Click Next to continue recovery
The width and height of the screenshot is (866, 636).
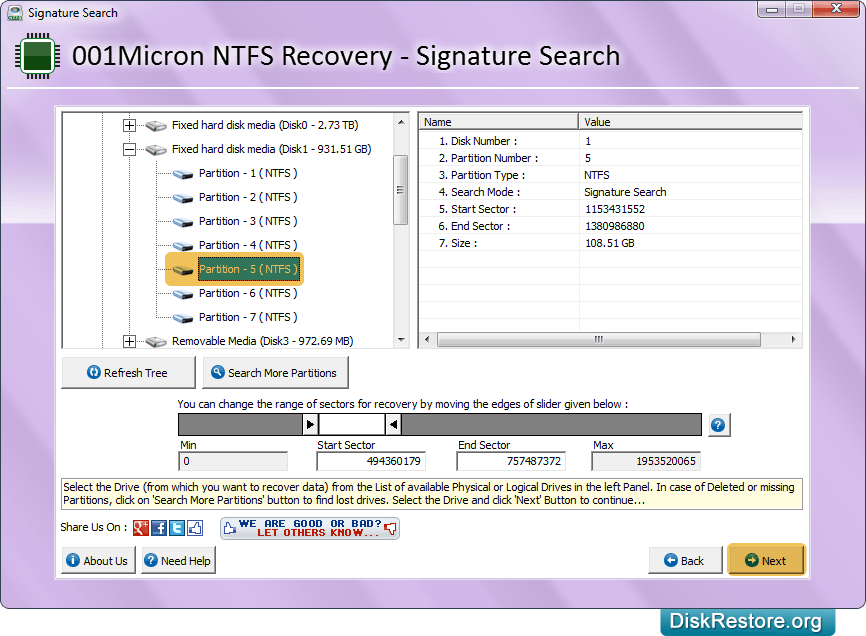coord(766,560)
